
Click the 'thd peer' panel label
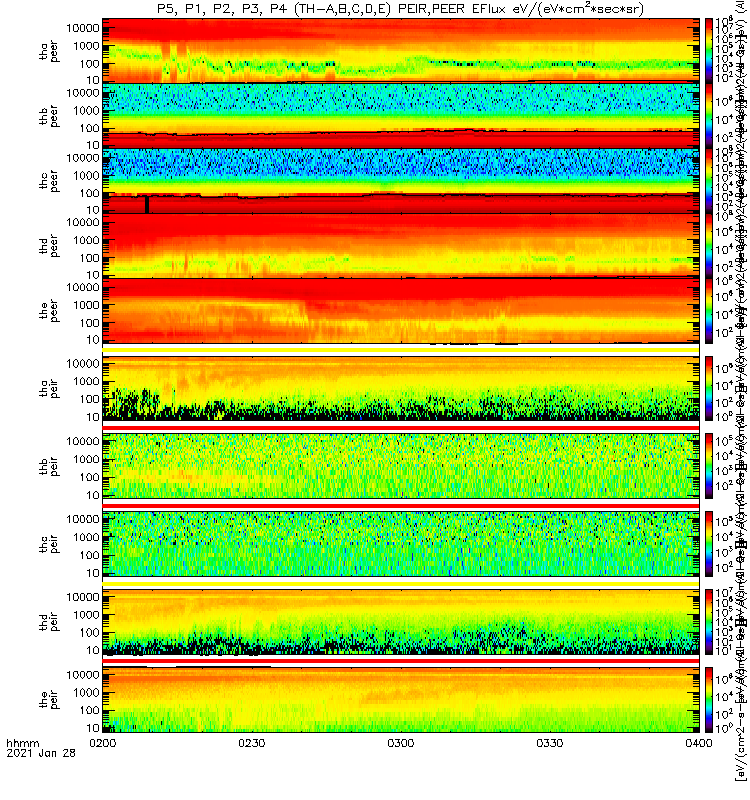coord(49,246)
